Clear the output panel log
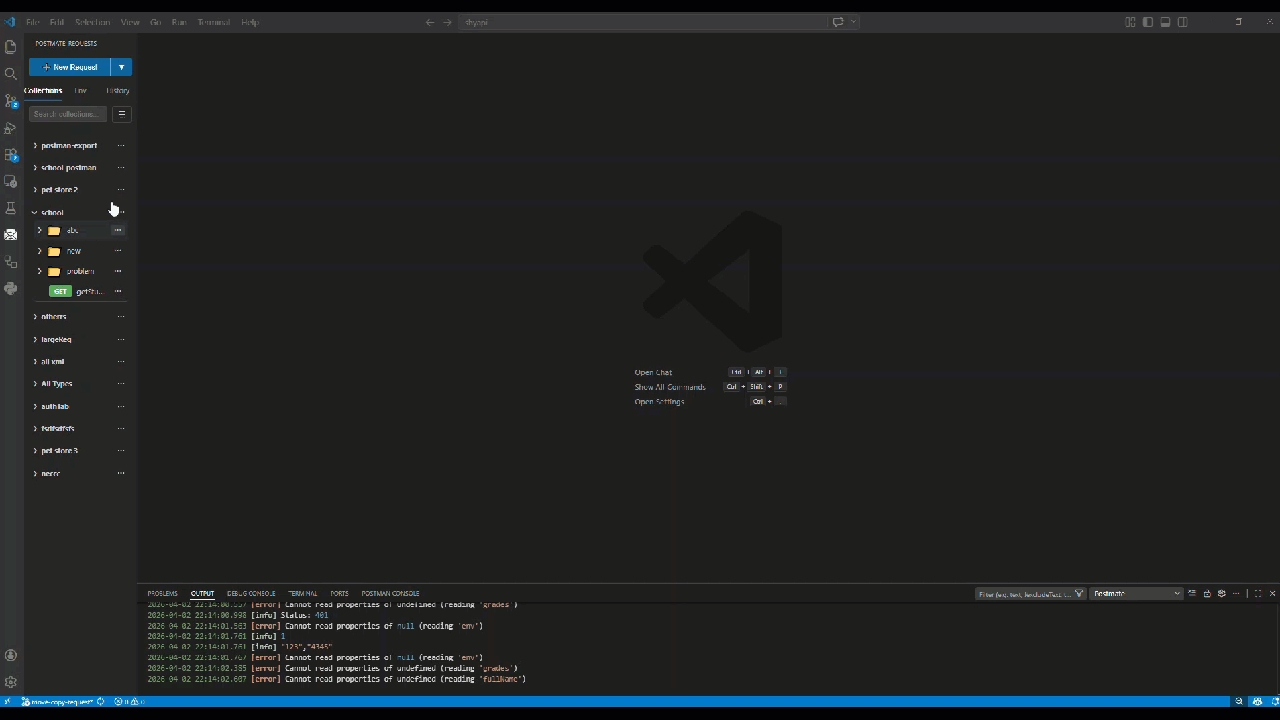1280x720 pixels. [1192, 594]
